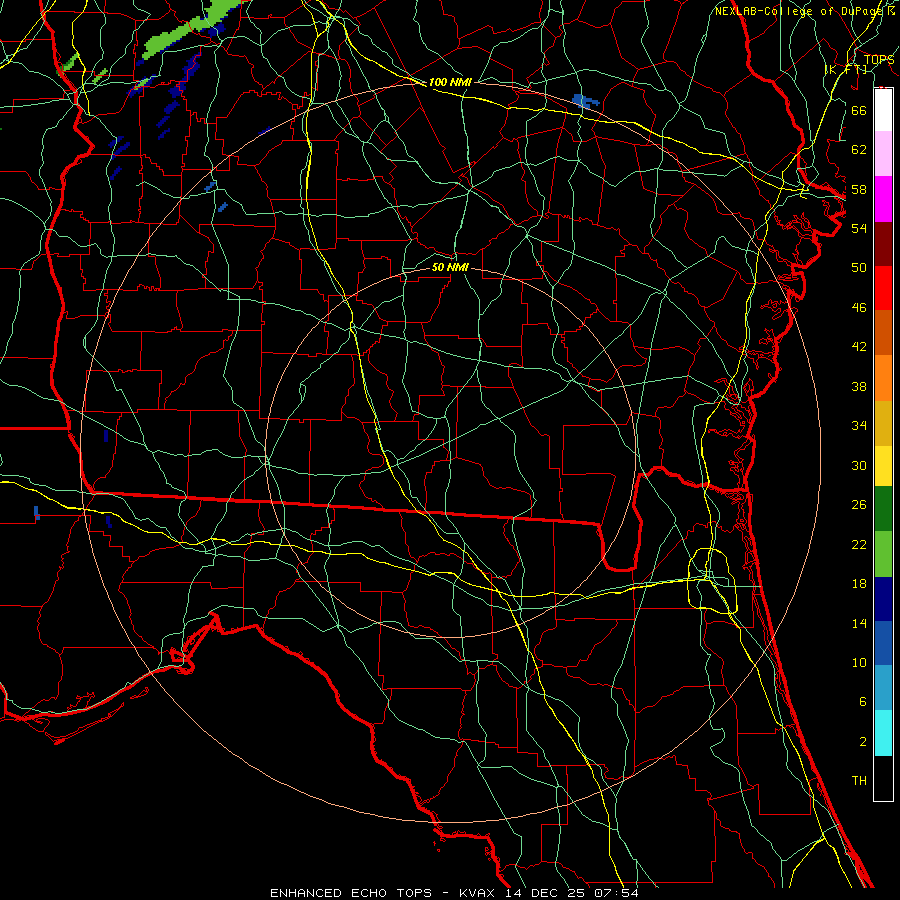The height and width of the screenshot is (900, 900).
Task: Click the "66" legend value
Action: pyautogui.click(x=859, y=110)
